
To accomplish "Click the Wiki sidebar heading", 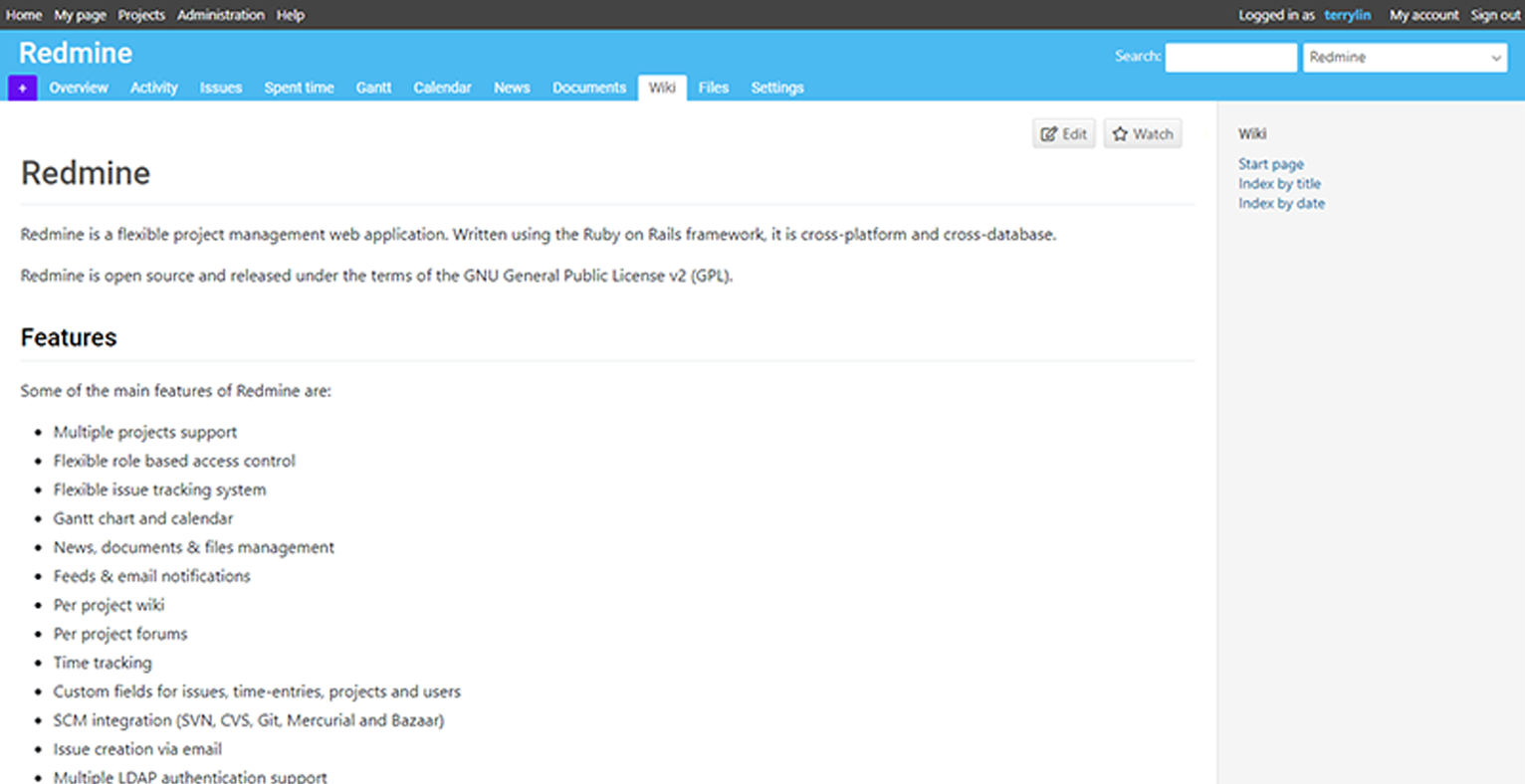I will tap(1252, 133).
